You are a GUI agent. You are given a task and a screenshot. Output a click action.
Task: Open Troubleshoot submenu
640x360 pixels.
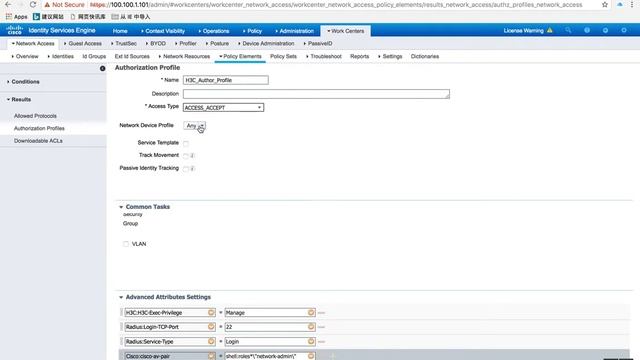point(323,56)
